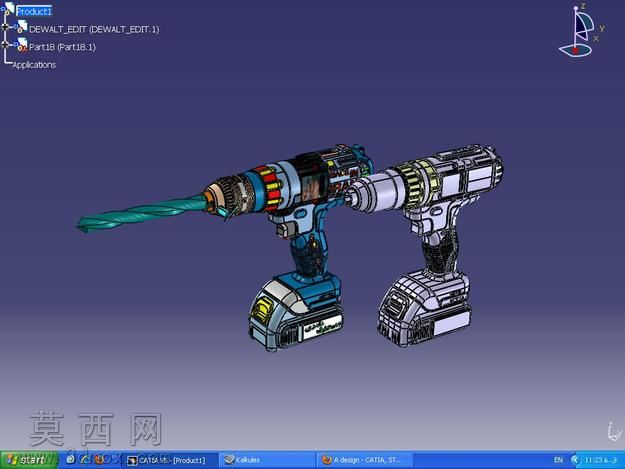Open the Windows Start menu
625x469 pixels.
tap(29, 460)
